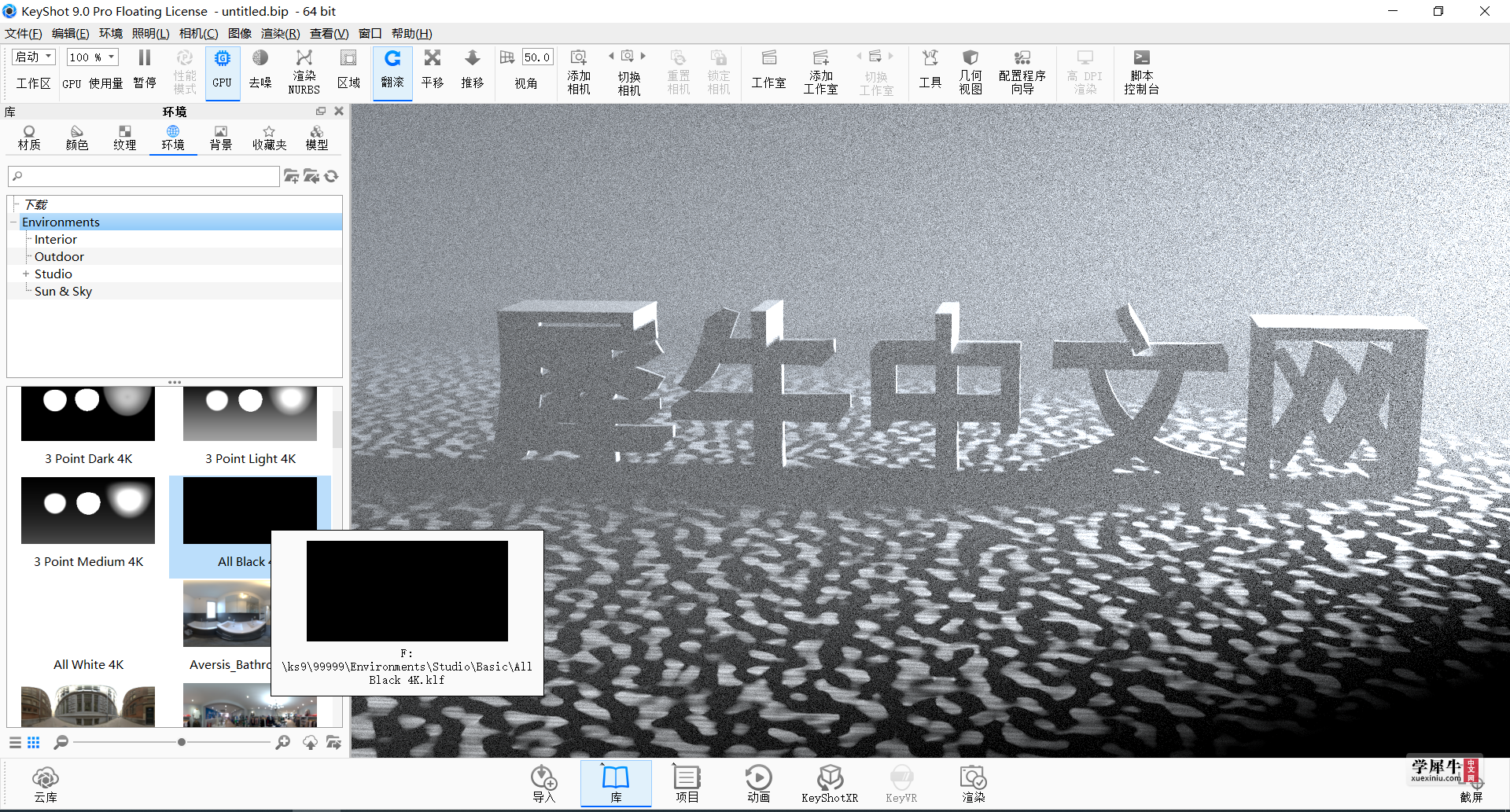Switch to the 材质 library tab

pos(29,138)
